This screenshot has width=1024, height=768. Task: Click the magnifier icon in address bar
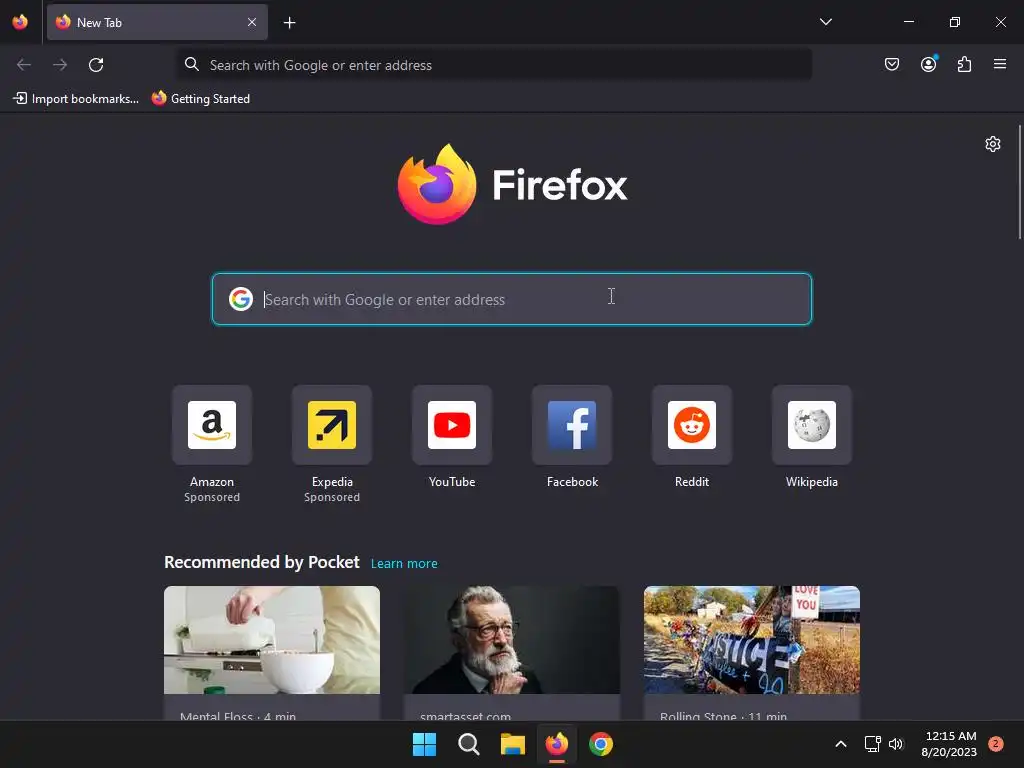point(191,64)
